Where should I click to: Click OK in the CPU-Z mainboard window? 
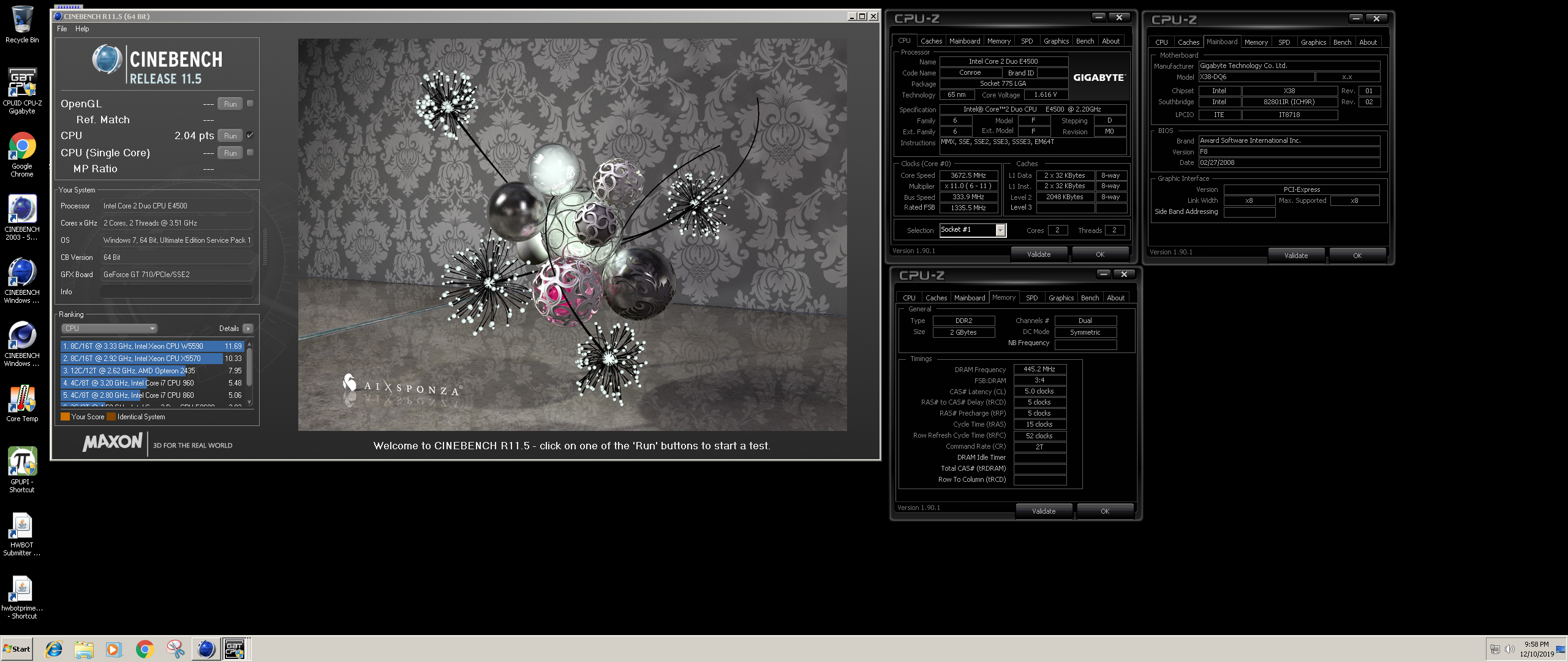pyautogui.click(x=1357, y=256)
